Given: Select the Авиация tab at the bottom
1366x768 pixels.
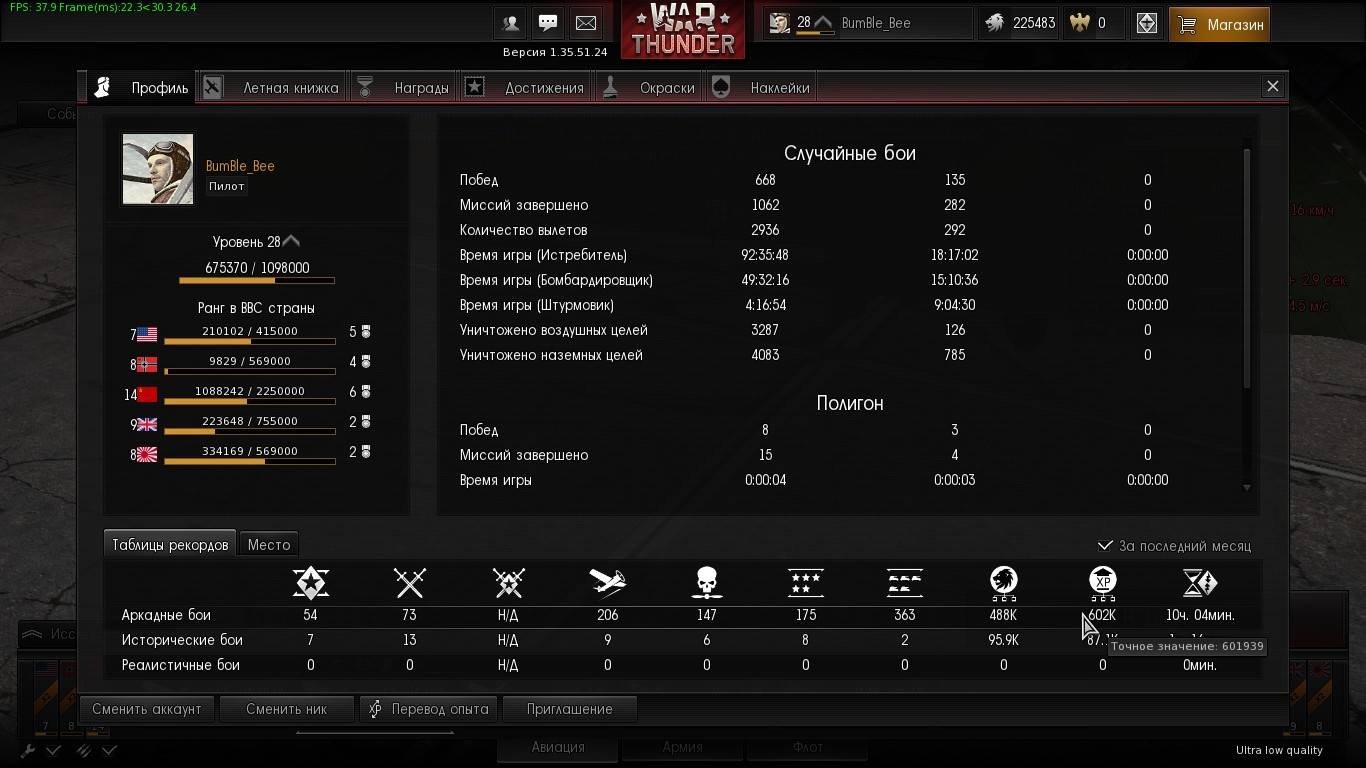Looking at the screenshot, I should (x=558, y=747).
